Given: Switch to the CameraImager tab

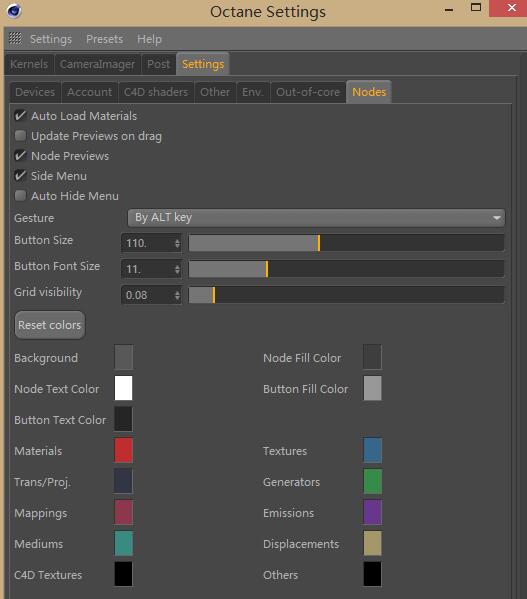Looking at the screenshot, I should tap(97, 64).
